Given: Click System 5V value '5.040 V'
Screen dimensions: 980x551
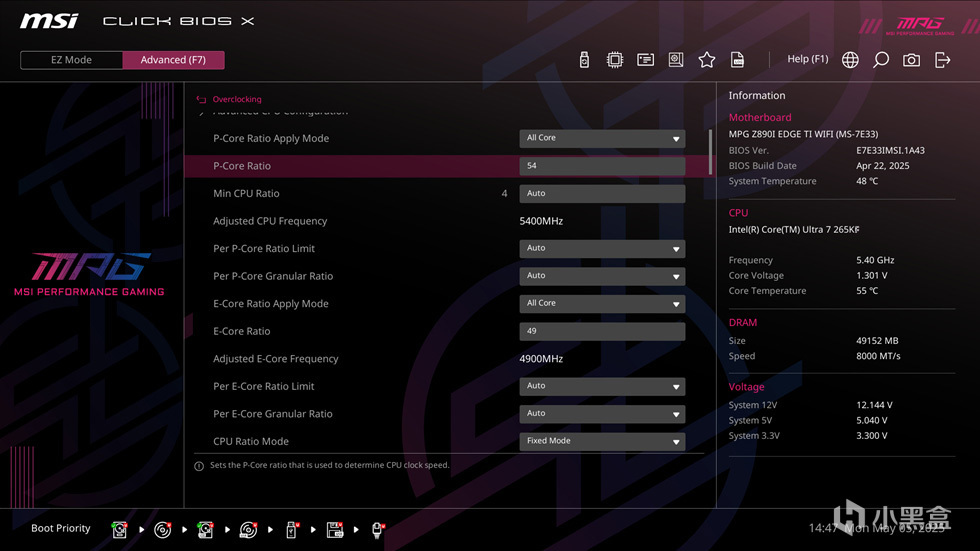Looking at the screenshot, I should (871, 420).
